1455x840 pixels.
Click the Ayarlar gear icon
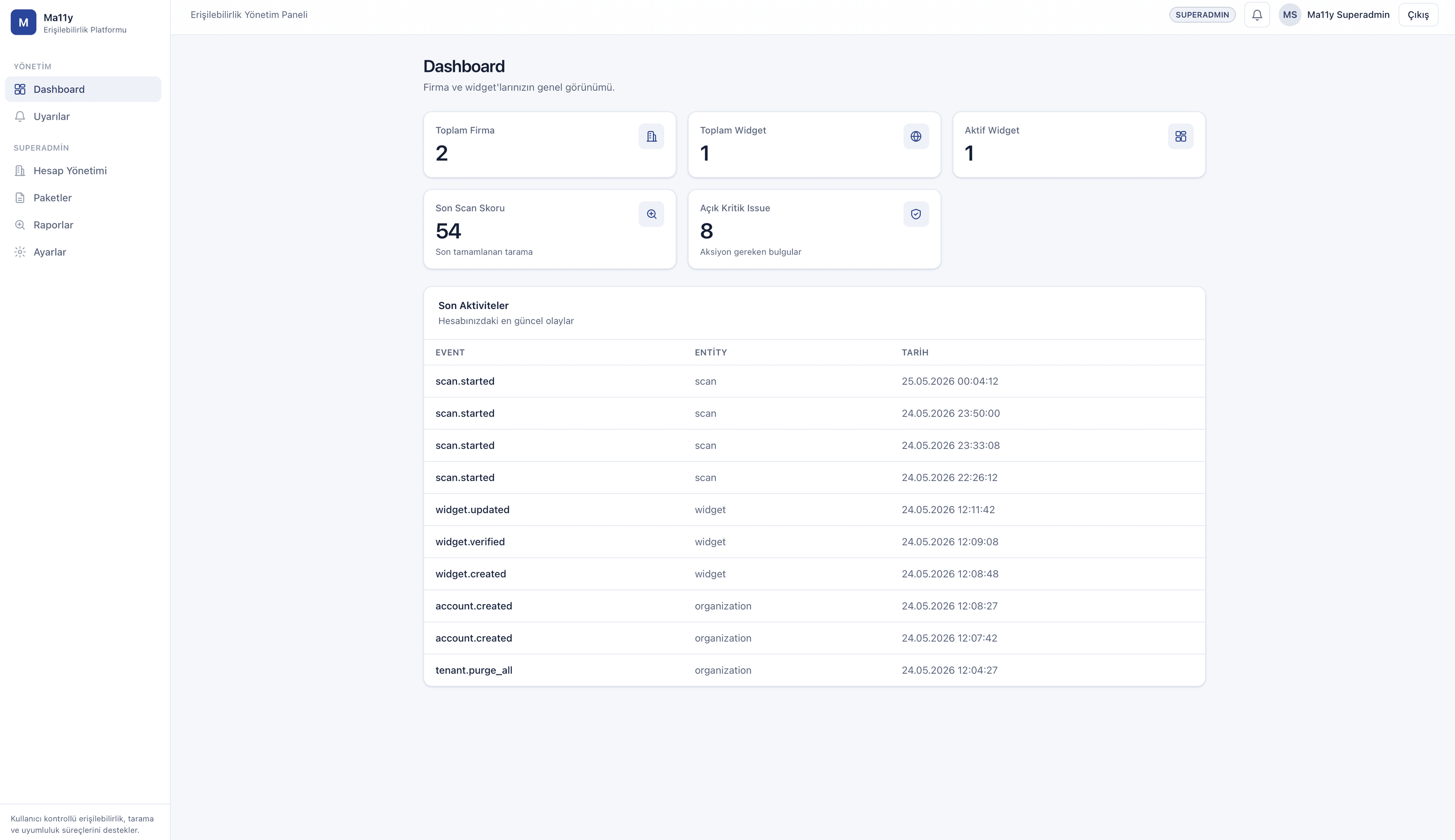tap(20, 252)
